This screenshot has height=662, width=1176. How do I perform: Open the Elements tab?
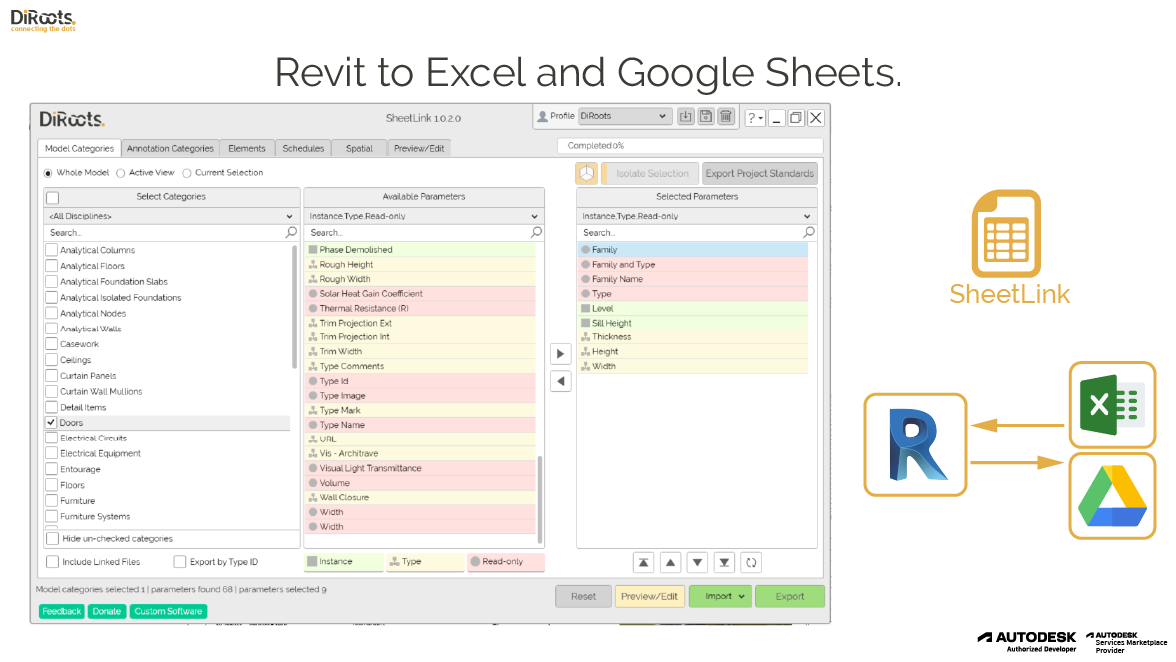point(247,148)
